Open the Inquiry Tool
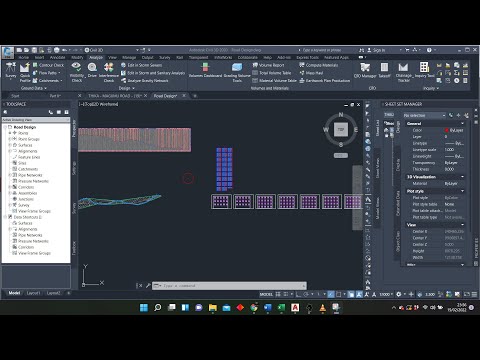The height and width of the screenshot is (360, 480). pyautogui.click(x=424, y=70)
